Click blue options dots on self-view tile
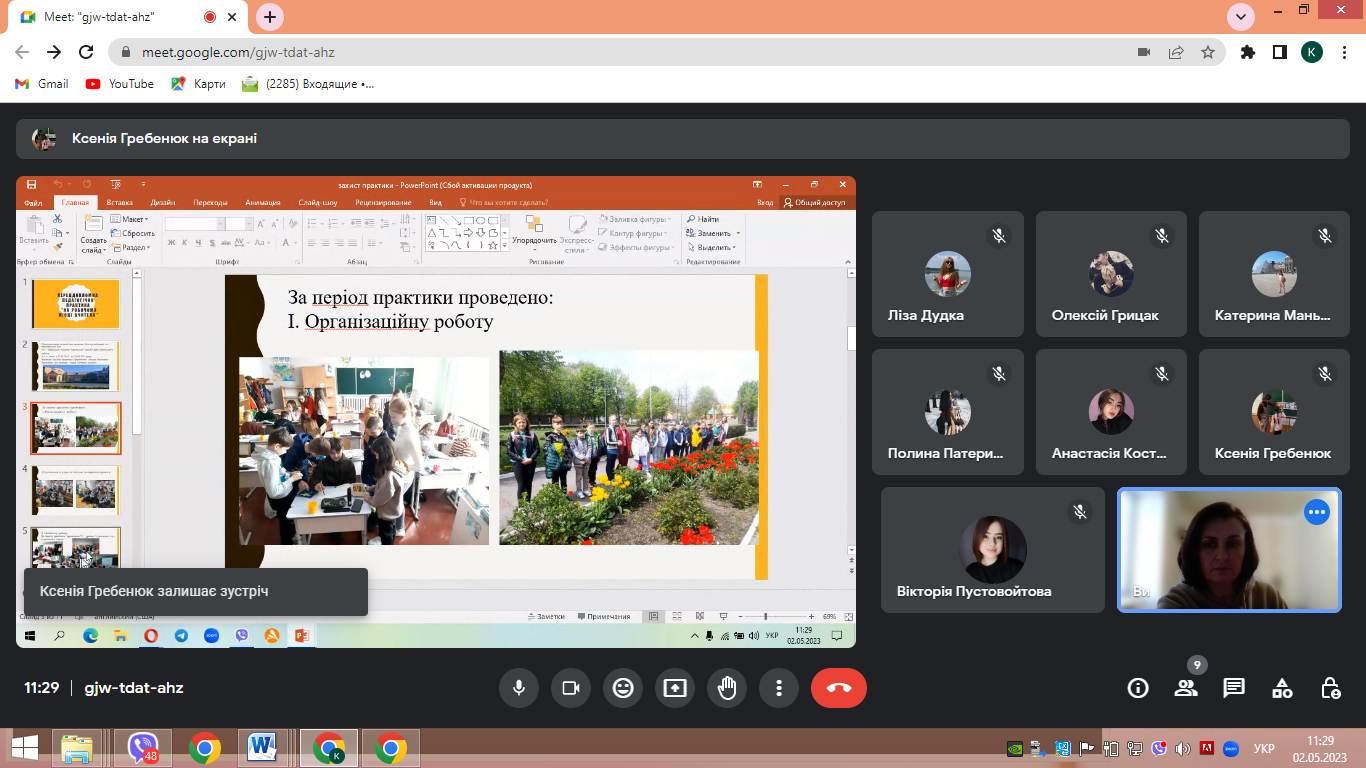The width and height of the screenshot is (1366, 768). (x=1317, y=512)
